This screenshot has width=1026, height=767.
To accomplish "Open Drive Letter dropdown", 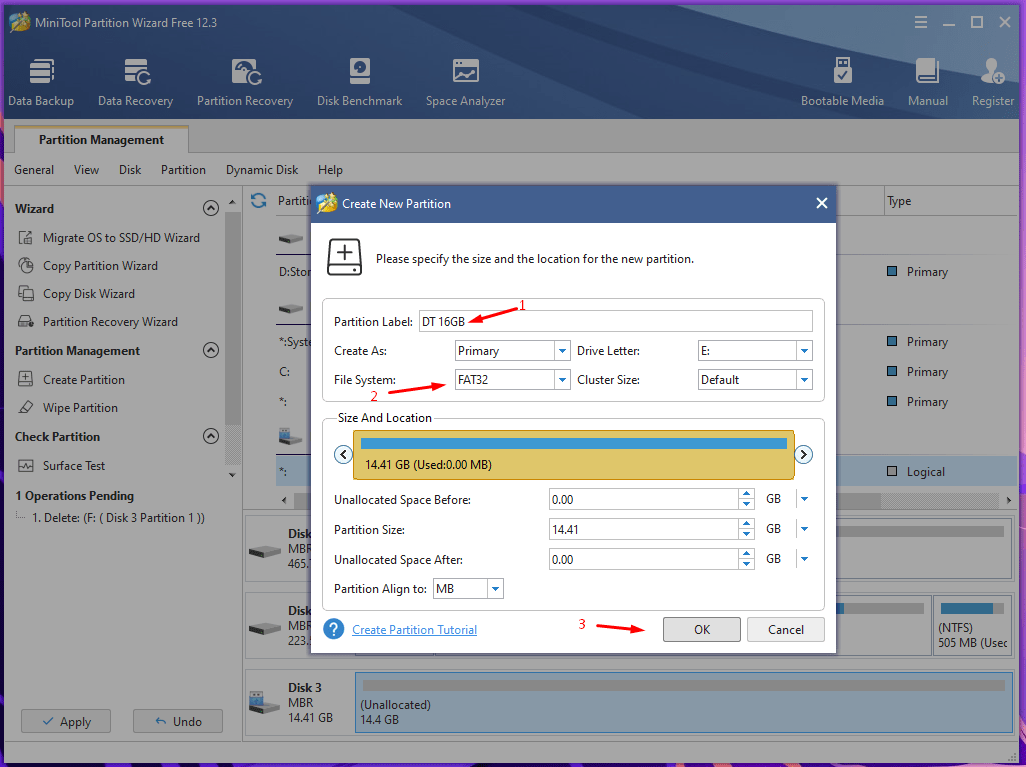I will point(804,351).
